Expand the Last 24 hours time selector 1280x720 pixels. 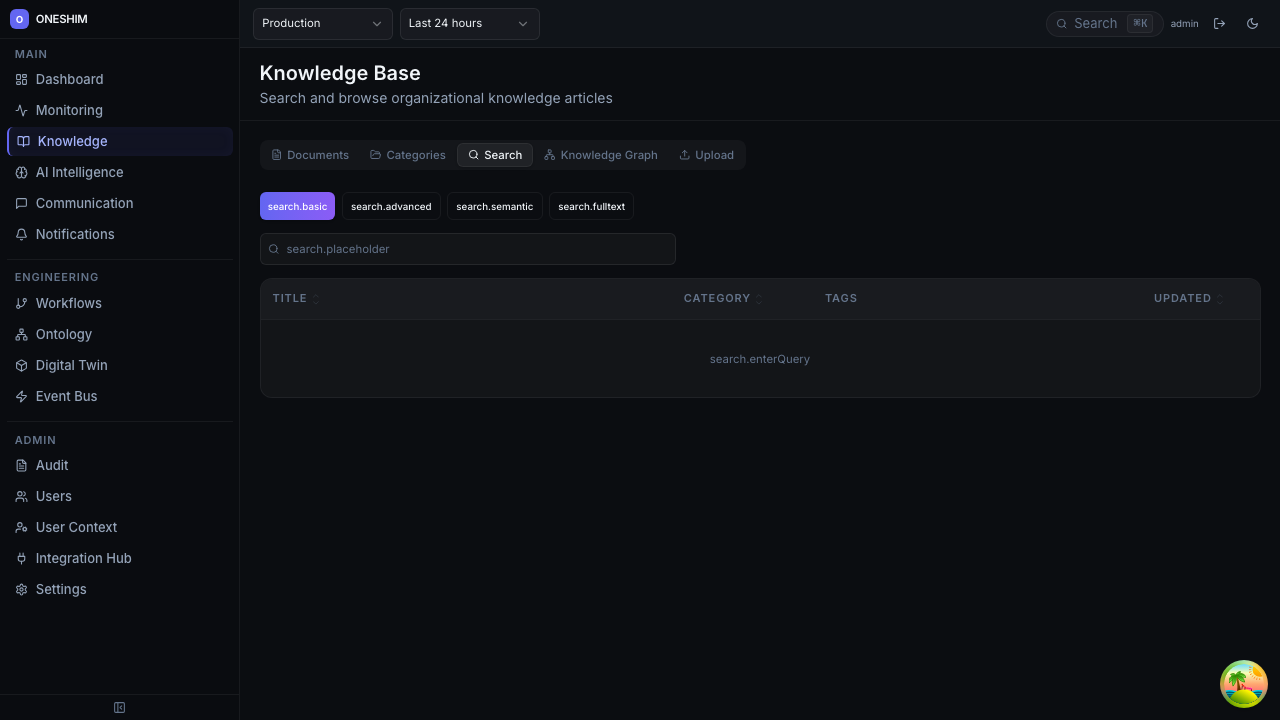[x=469, y=23]
